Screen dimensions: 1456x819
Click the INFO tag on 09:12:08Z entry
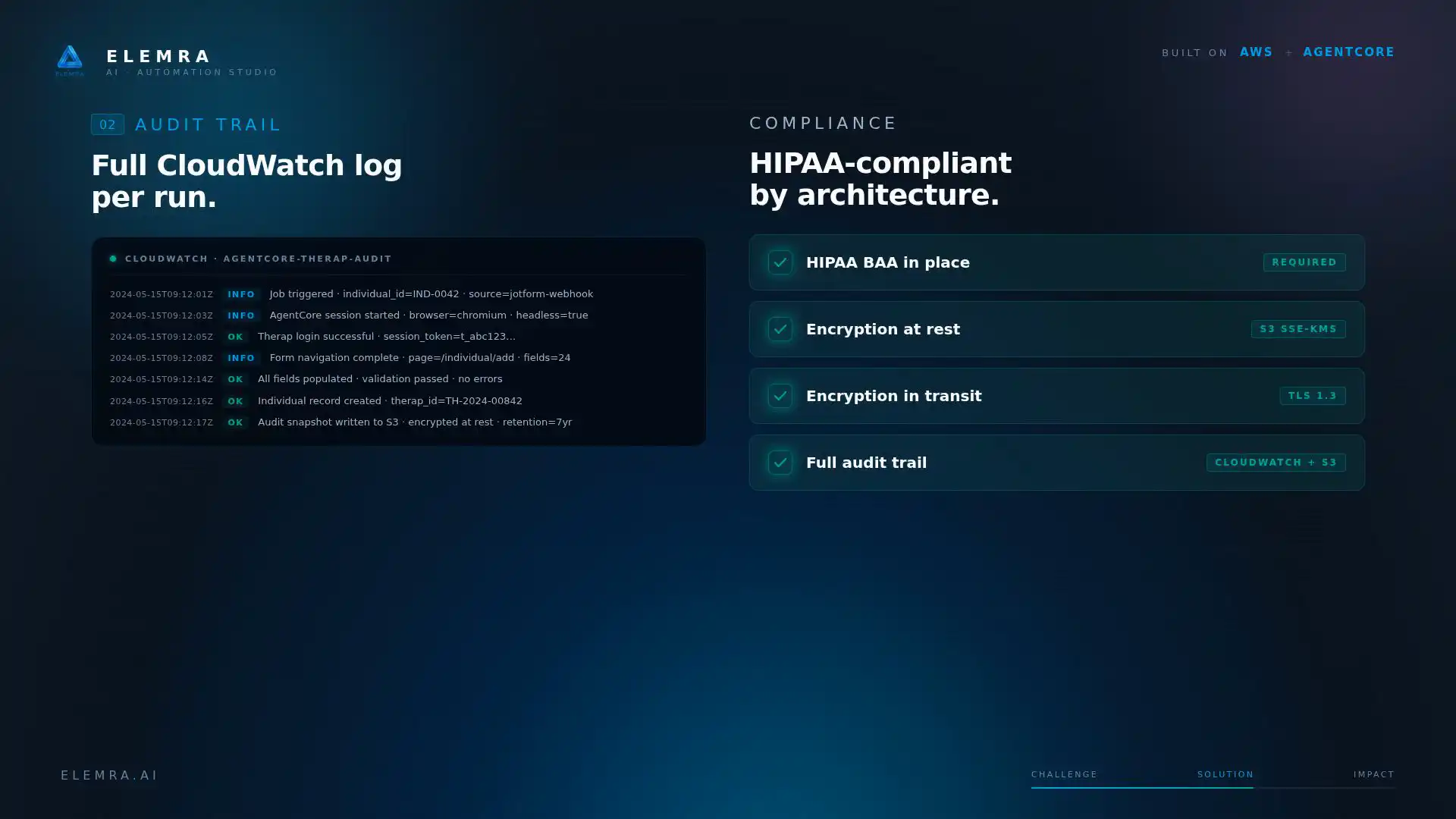pyautogui.click(x=241, y=358)
